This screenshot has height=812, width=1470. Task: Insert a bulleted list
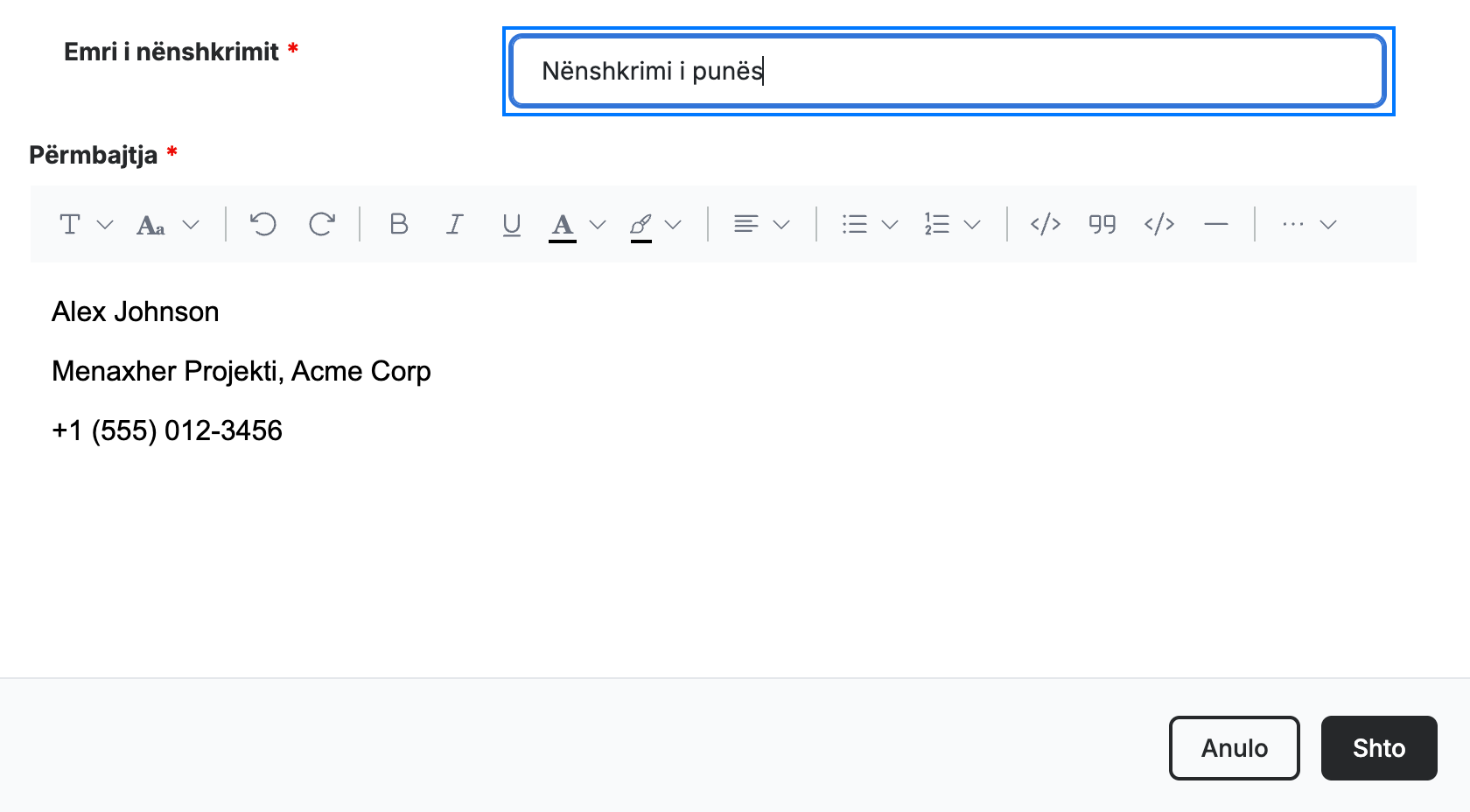pos(855,225)
